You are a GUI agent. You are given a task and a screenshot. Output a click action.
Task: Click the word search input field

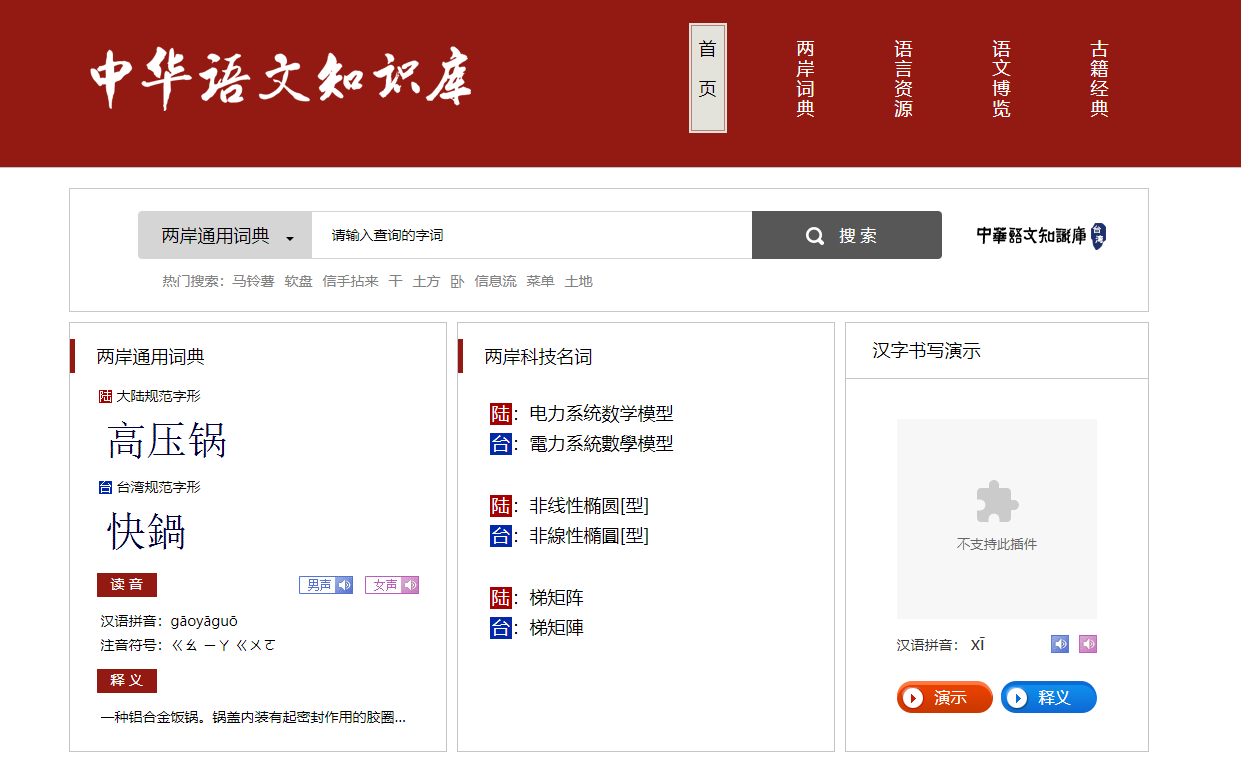(530, 234)
